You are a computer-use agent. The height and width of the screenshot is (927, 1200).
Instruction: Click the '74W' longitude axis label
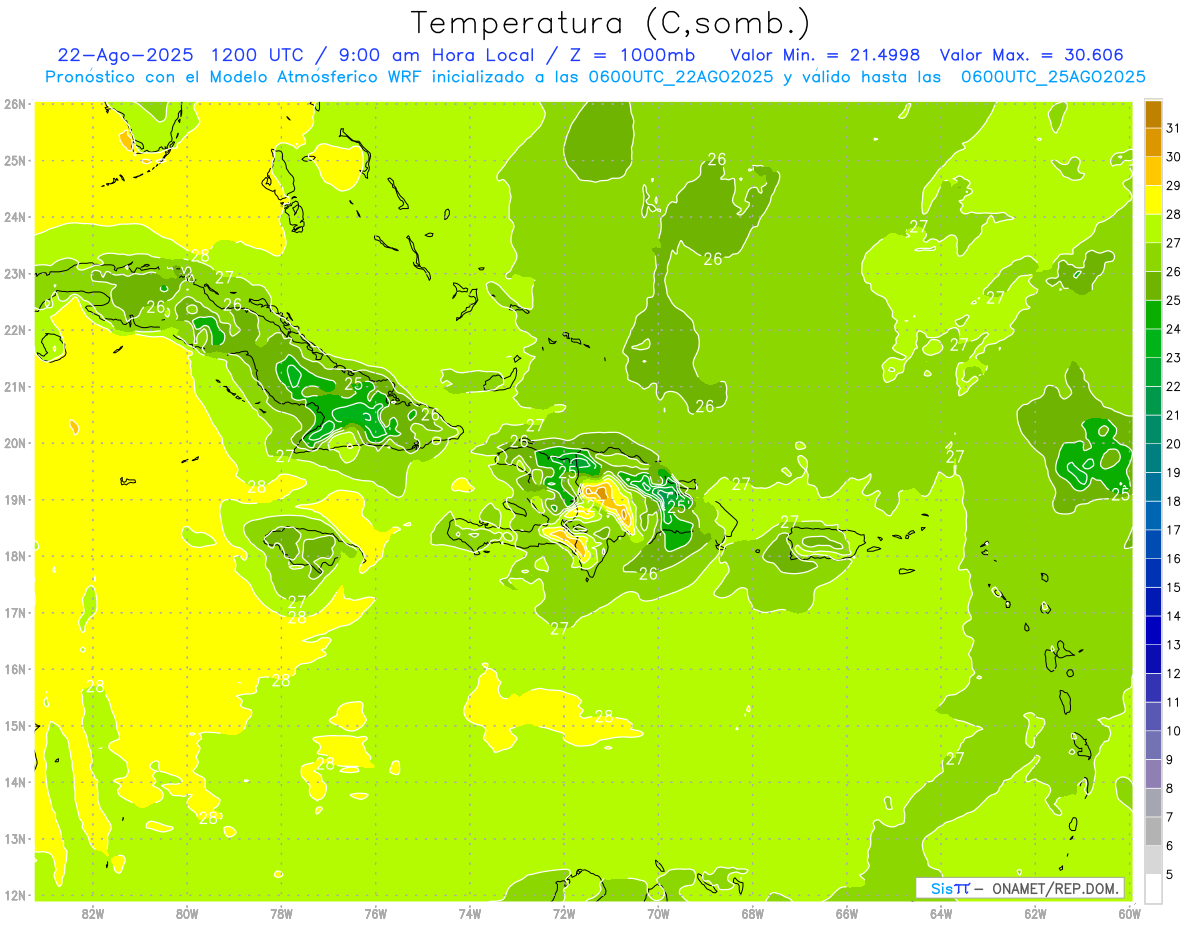(x=470, y=913)
